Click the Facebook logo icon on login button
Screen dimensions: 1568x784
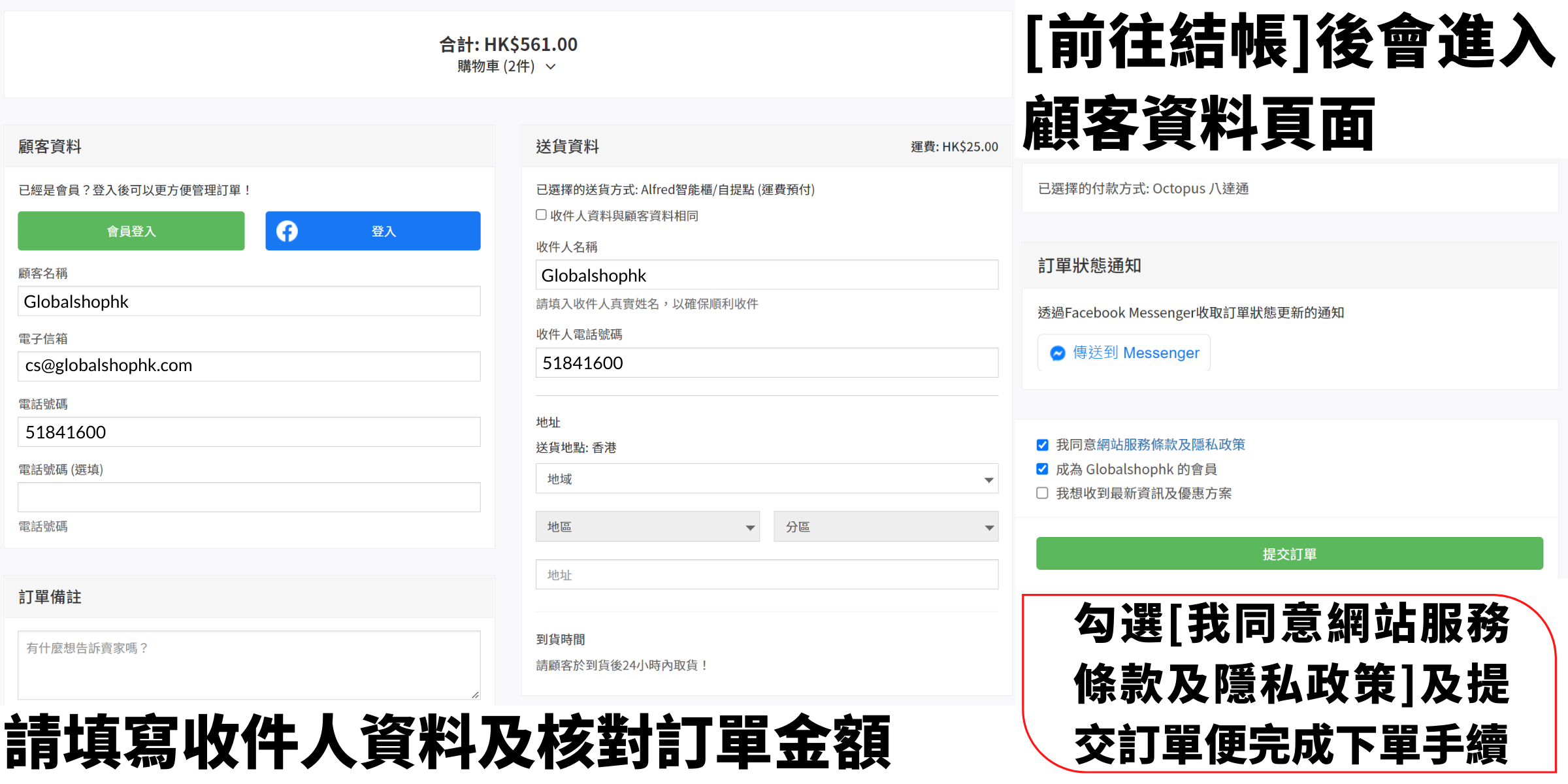(x=287, y=231)
